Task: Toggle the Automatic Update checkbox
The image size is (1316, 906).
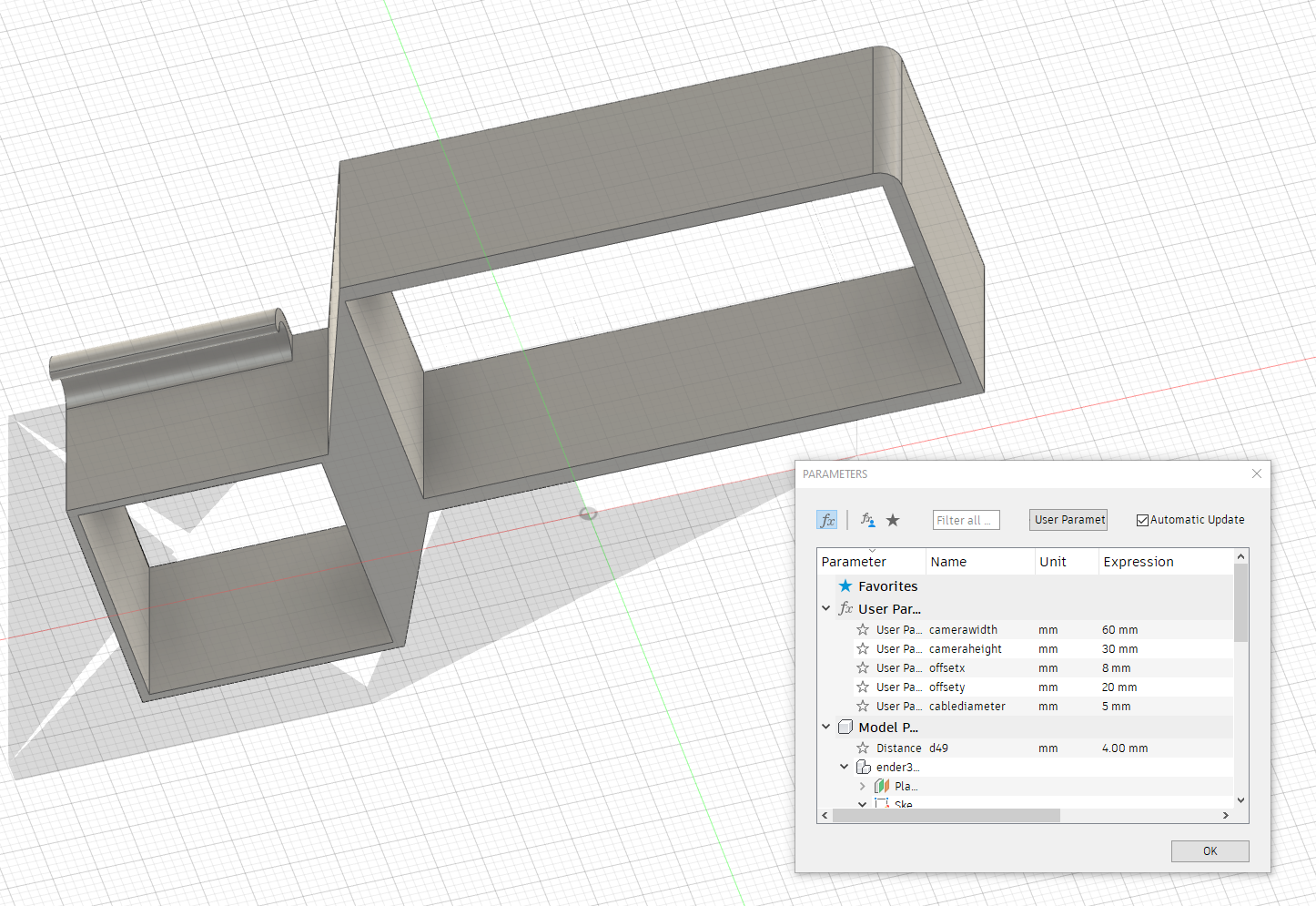Action: (1142, 520)
